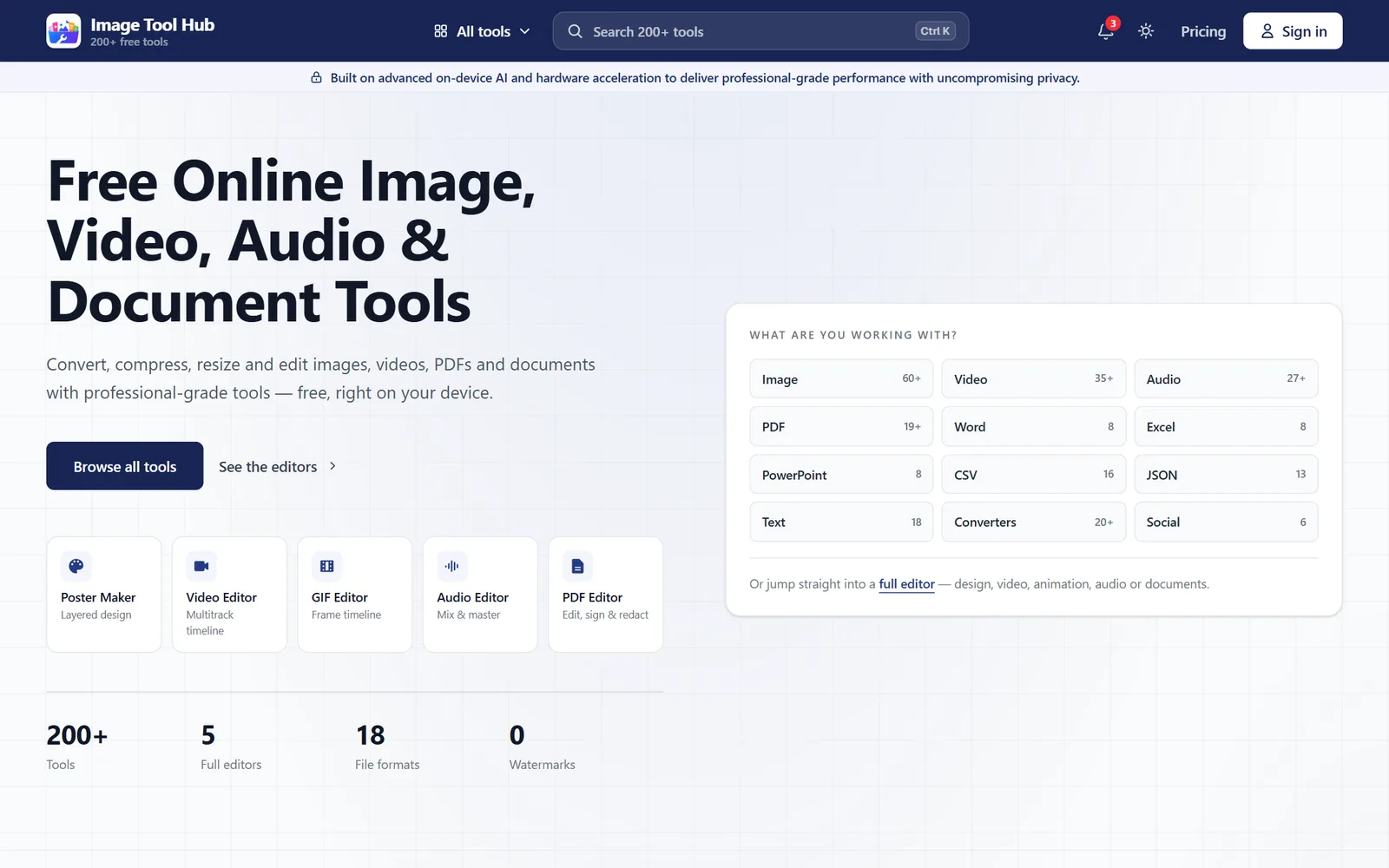Image resolution: width=1389 pixels, height=868 pixels.
Task: Open the Audio Editor card title
Action: tap(473, 597)
